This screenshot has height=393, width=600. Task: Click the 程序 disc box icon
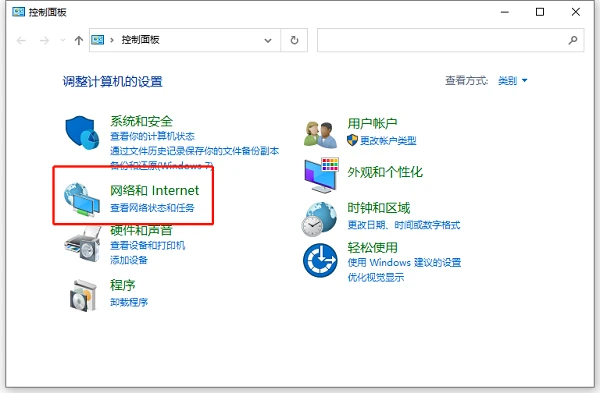click(x=83, y=295)
